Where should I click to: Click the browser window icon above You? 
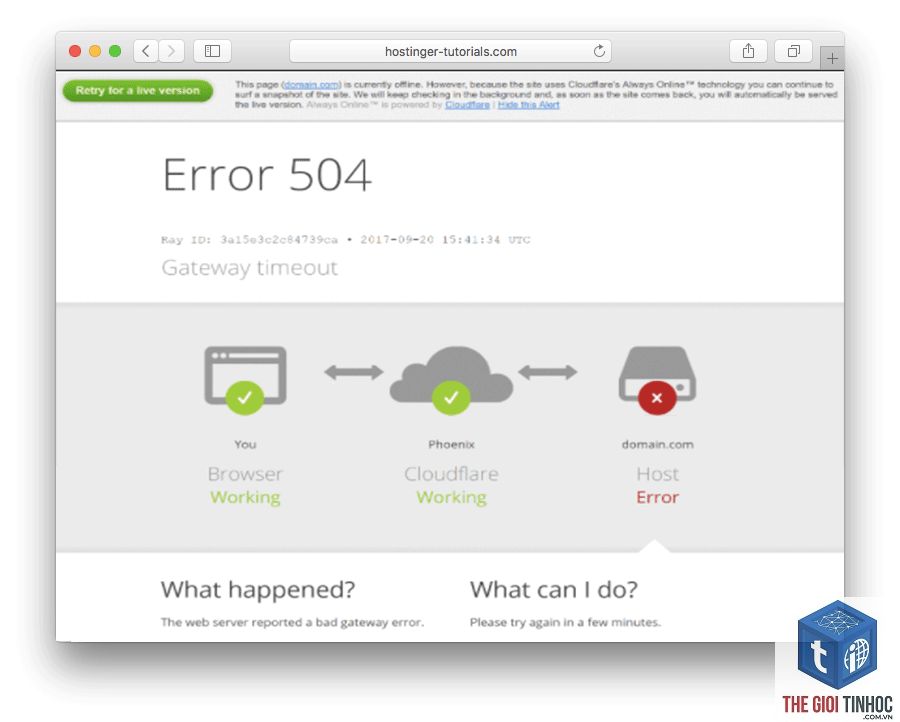pos(245,375)
